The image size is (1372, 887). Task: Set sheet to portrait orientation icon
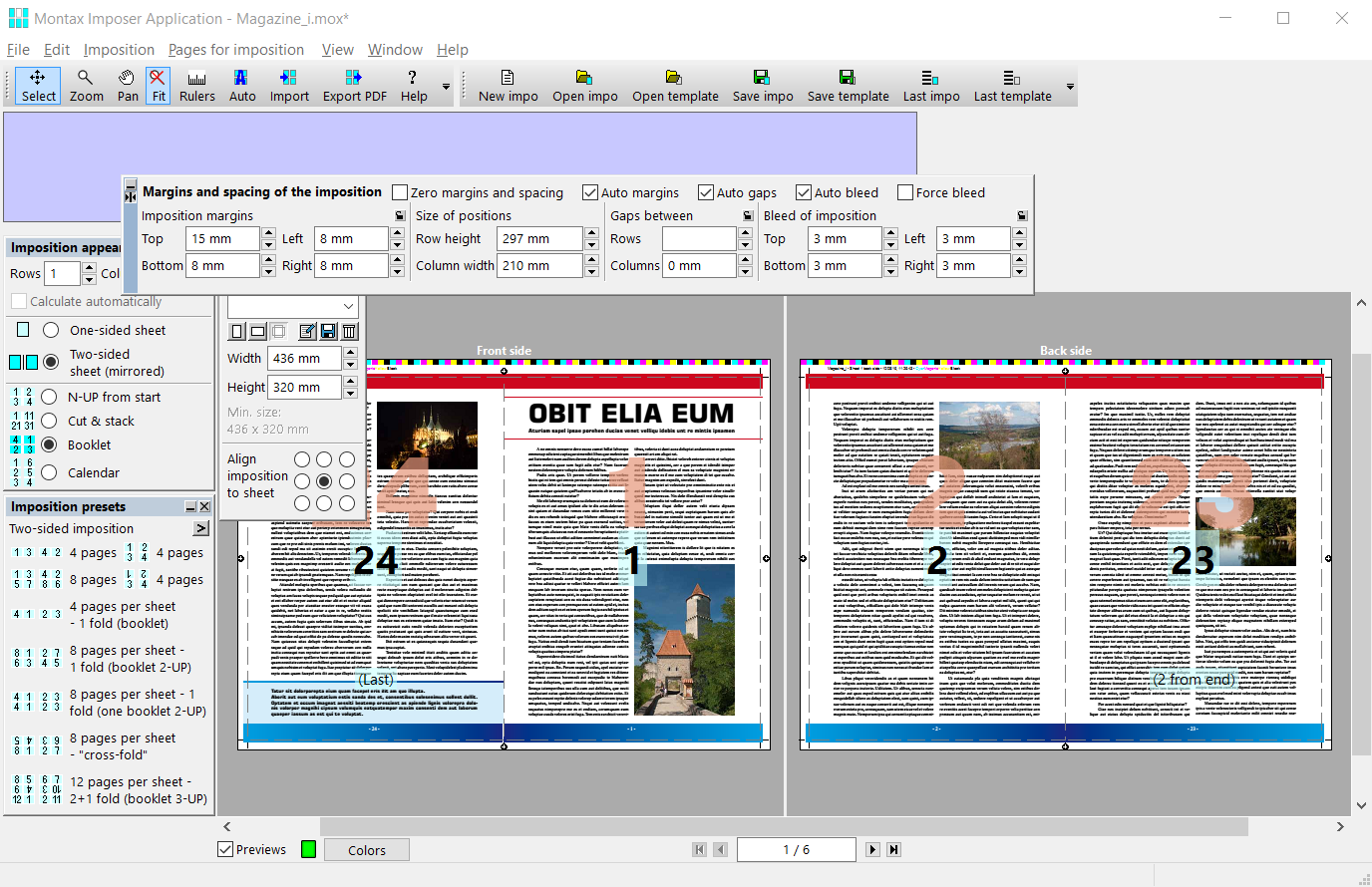(237, 331)
